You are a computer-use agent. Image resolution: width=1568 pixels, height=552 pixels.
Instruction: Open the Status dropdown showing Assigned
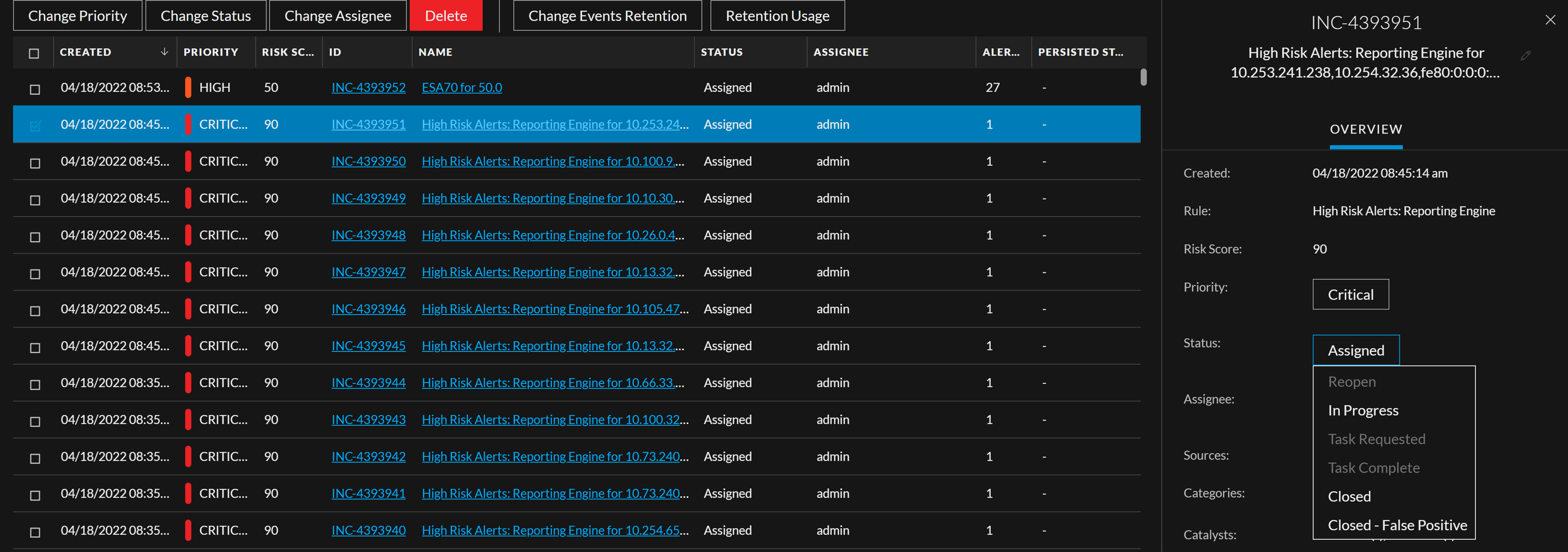click(1356, 350)
